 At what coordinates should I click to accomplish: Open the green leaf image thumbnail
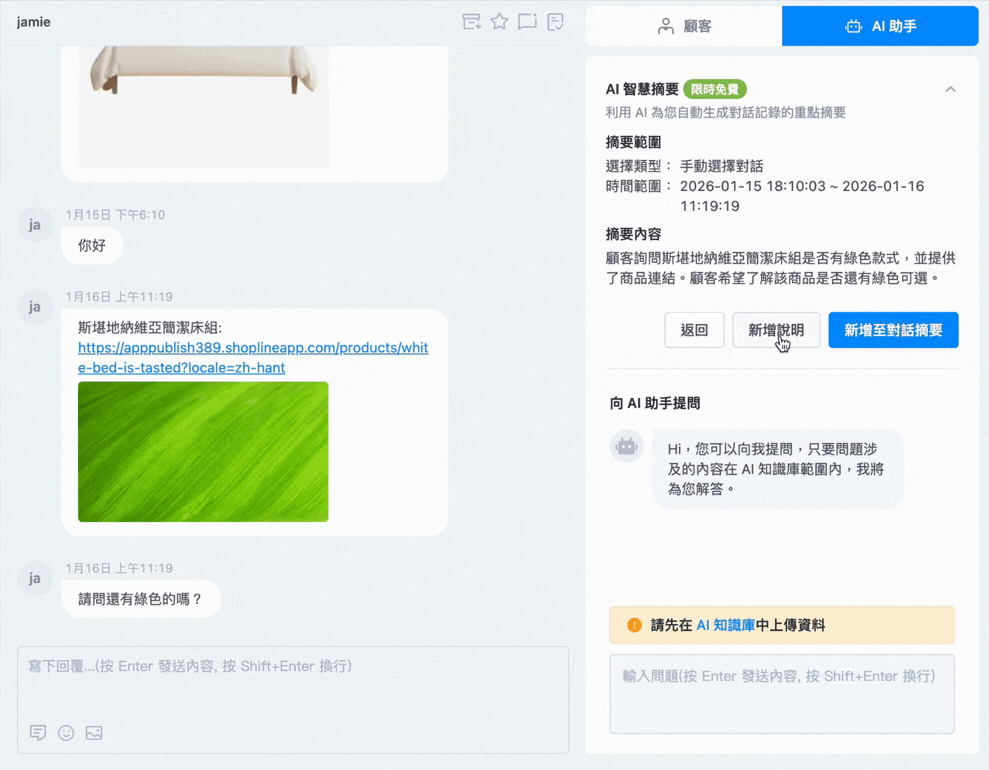click(203, 452)
